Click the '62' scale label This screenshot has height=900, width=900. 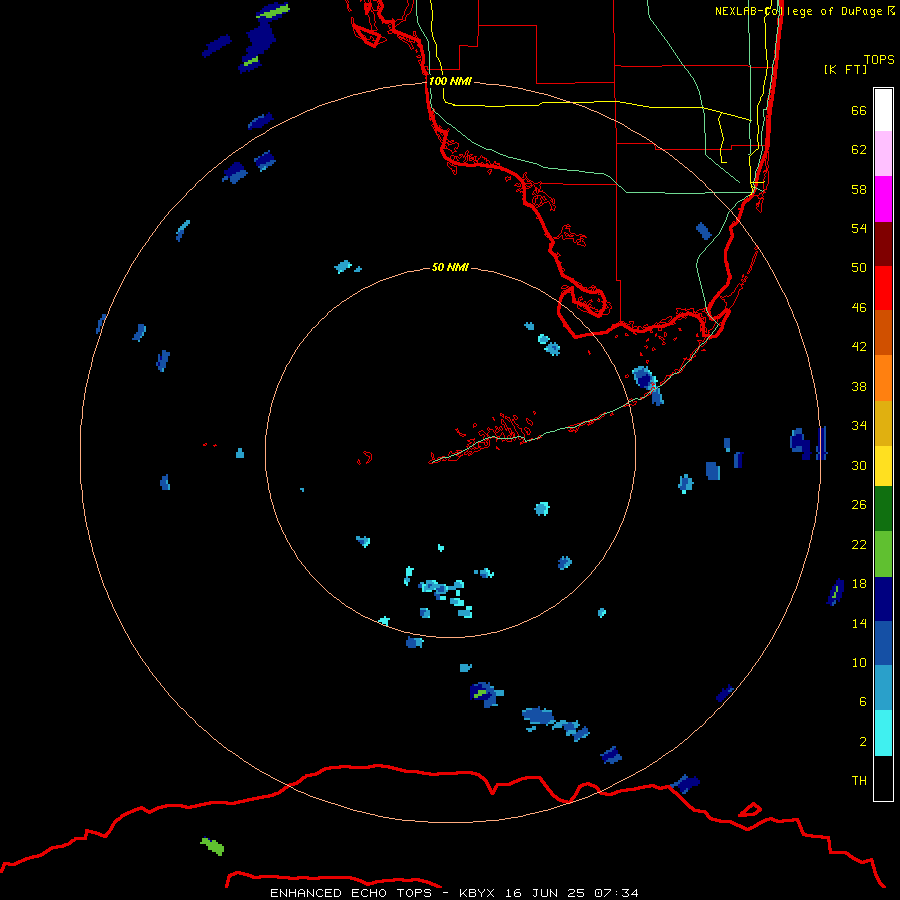click(859, 150)
